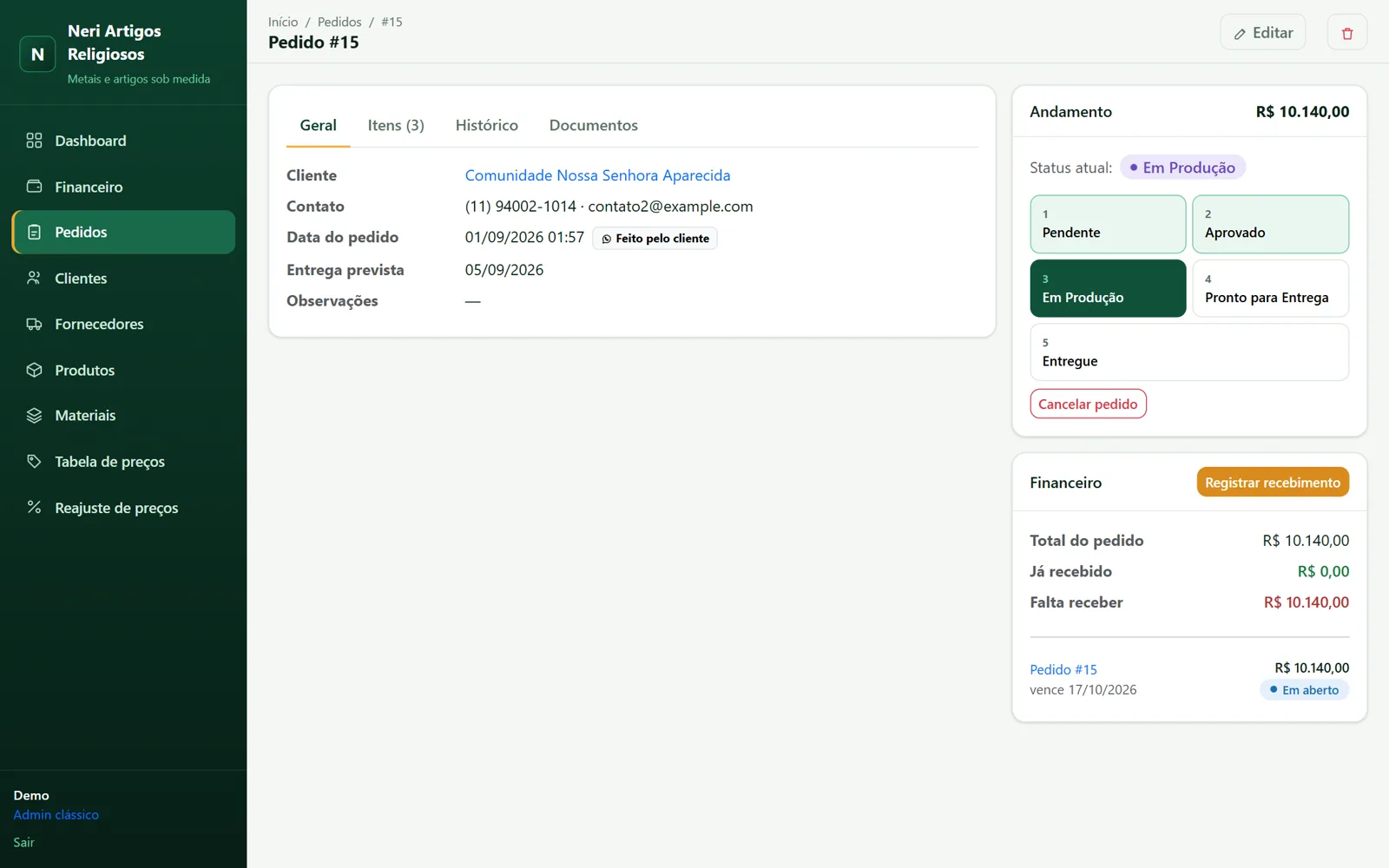Click the Reajuste de preços percent icon
The width and height of the screenshot is (1389, 868).
pyautogui.click(x=34, y=507)
